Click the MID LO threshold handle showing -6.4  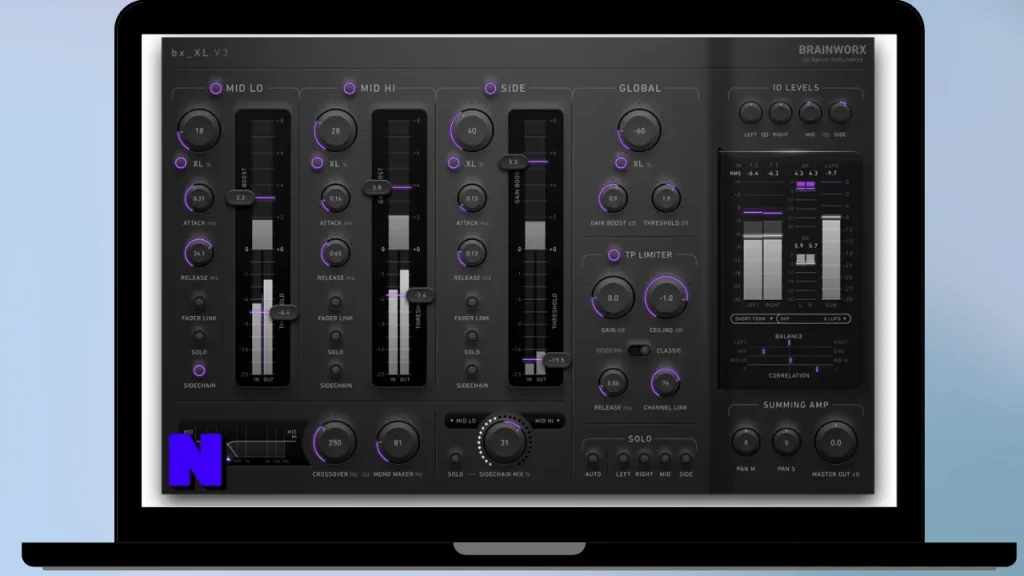point(284,312)
